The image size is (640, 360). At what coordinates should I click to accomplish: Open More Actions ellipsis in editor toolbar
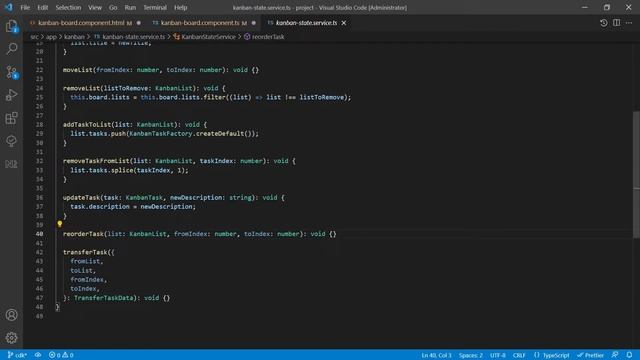629,23
